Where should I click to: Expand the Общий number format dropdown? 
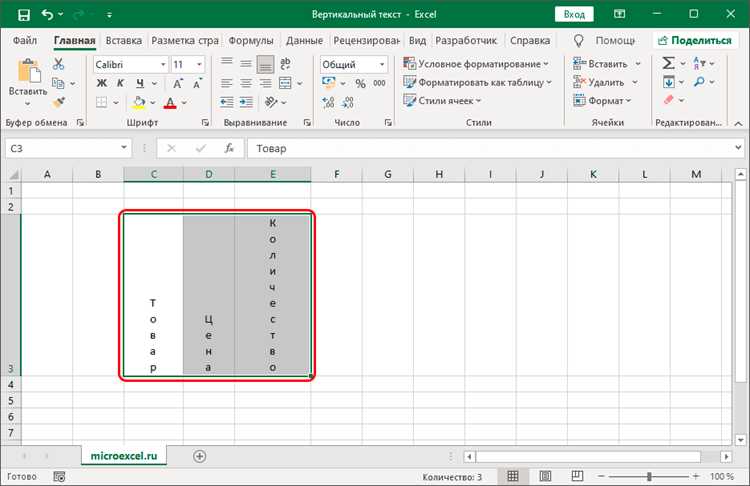click(x=382, y=64)
